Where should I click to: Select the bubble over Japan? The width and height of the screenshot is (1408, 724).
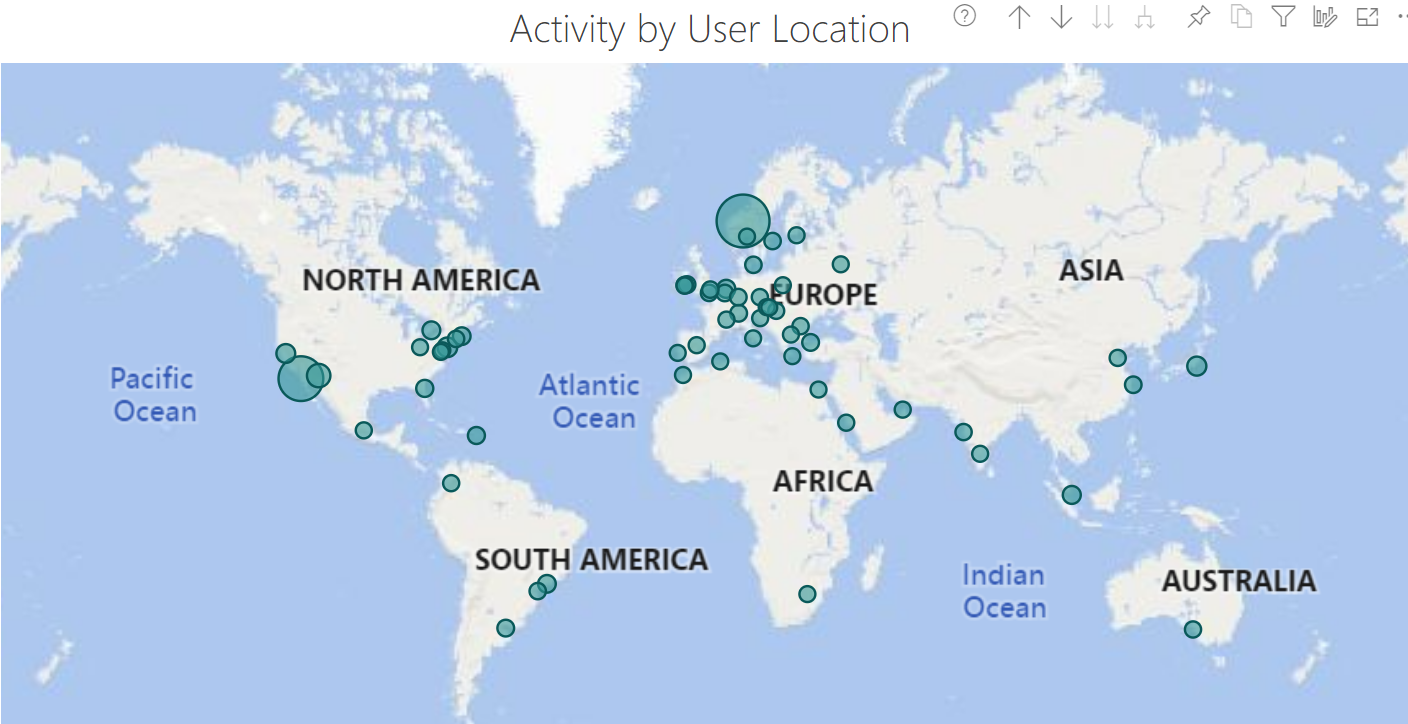click(1196, 366)
